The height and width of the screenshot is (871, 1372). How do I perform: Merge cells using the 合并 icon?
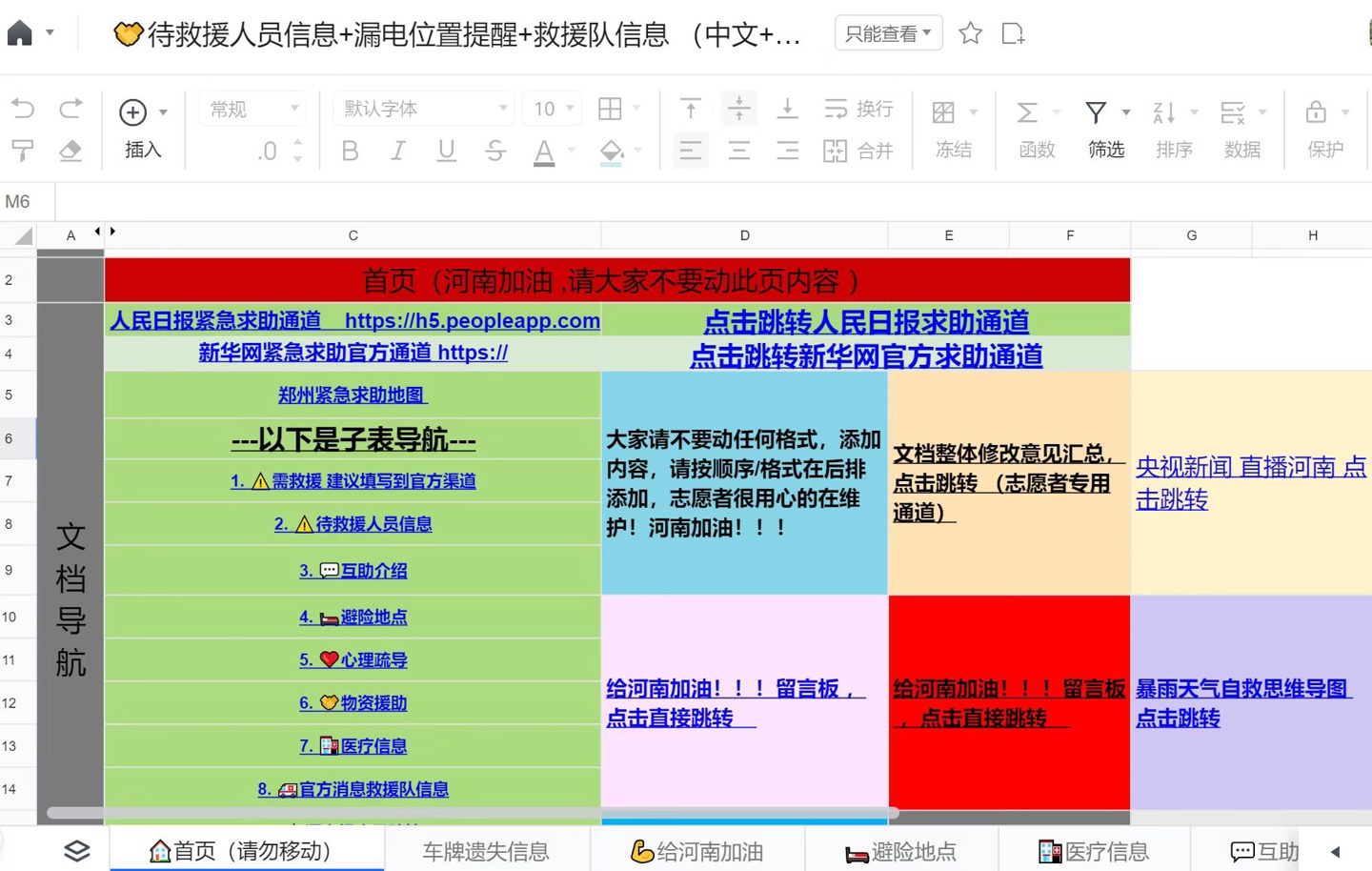coord(857,150)
